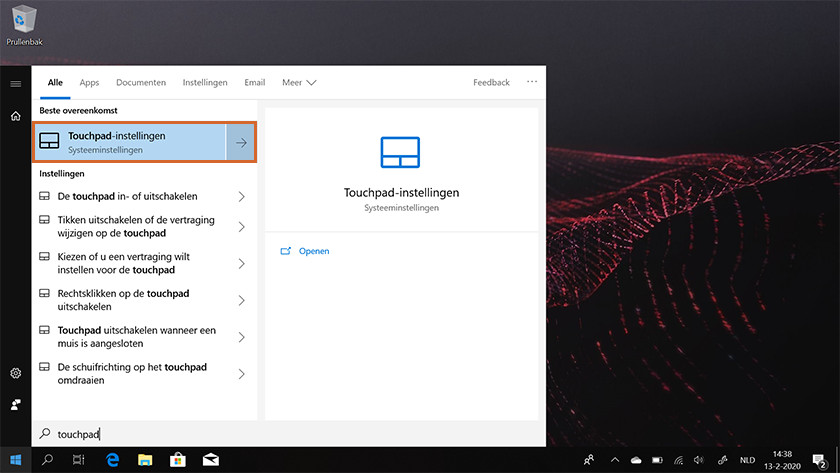Open Microsoft Store from taskbar

click(177, 460)
